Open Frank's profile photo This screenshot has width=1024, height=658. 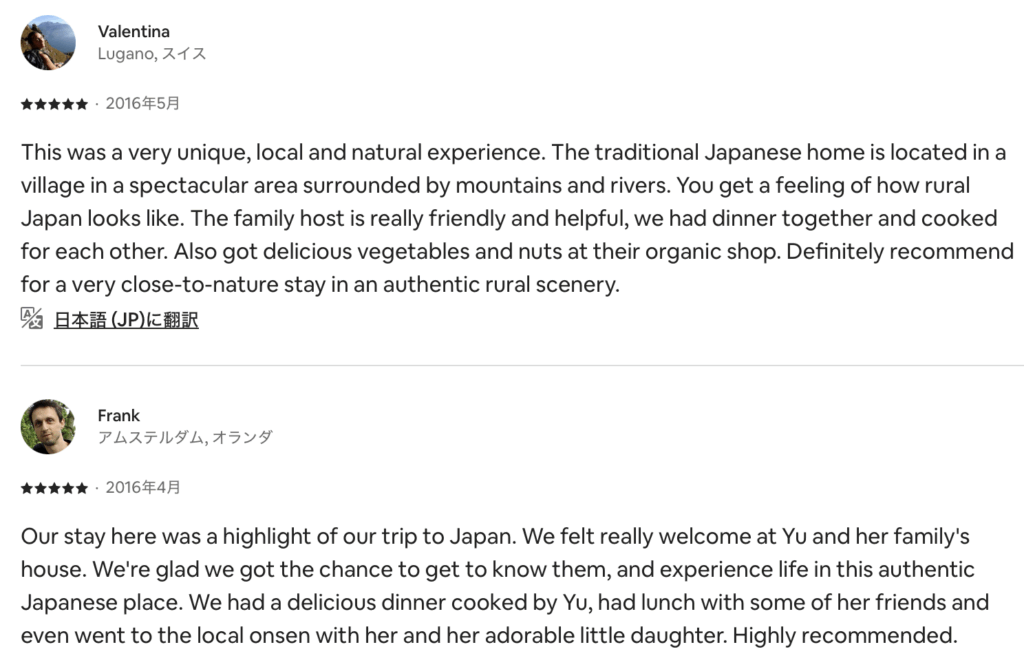(48, 426)
